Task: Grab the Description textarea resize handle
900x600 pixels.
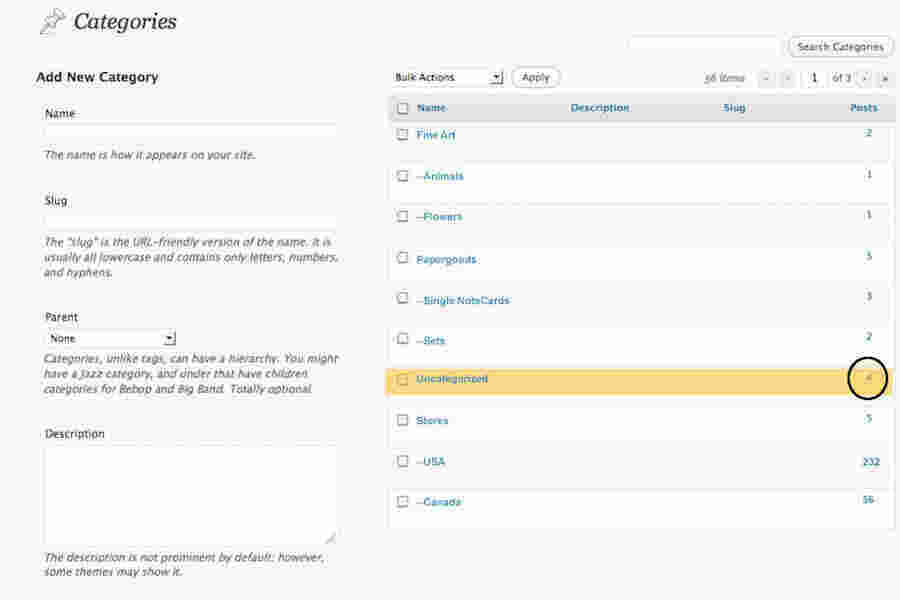Action: (x=331, y=538)
